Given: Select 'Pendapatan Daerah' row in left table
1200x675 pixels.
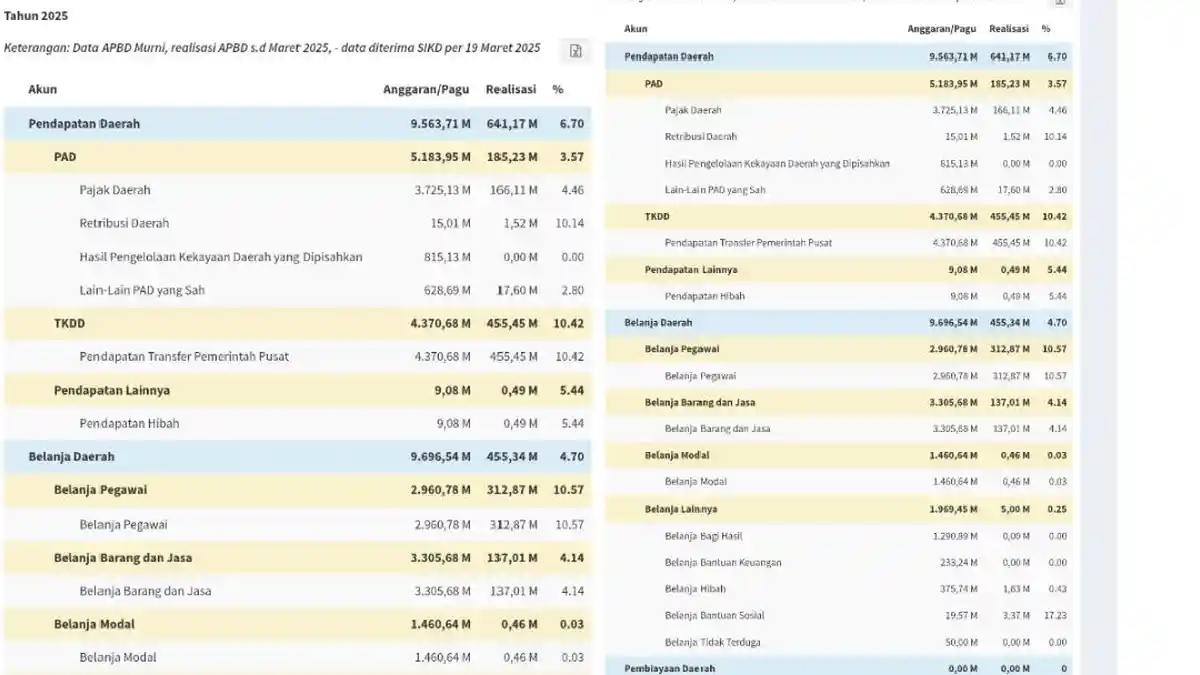Looking at the screenshot, I should pos(297,124).
